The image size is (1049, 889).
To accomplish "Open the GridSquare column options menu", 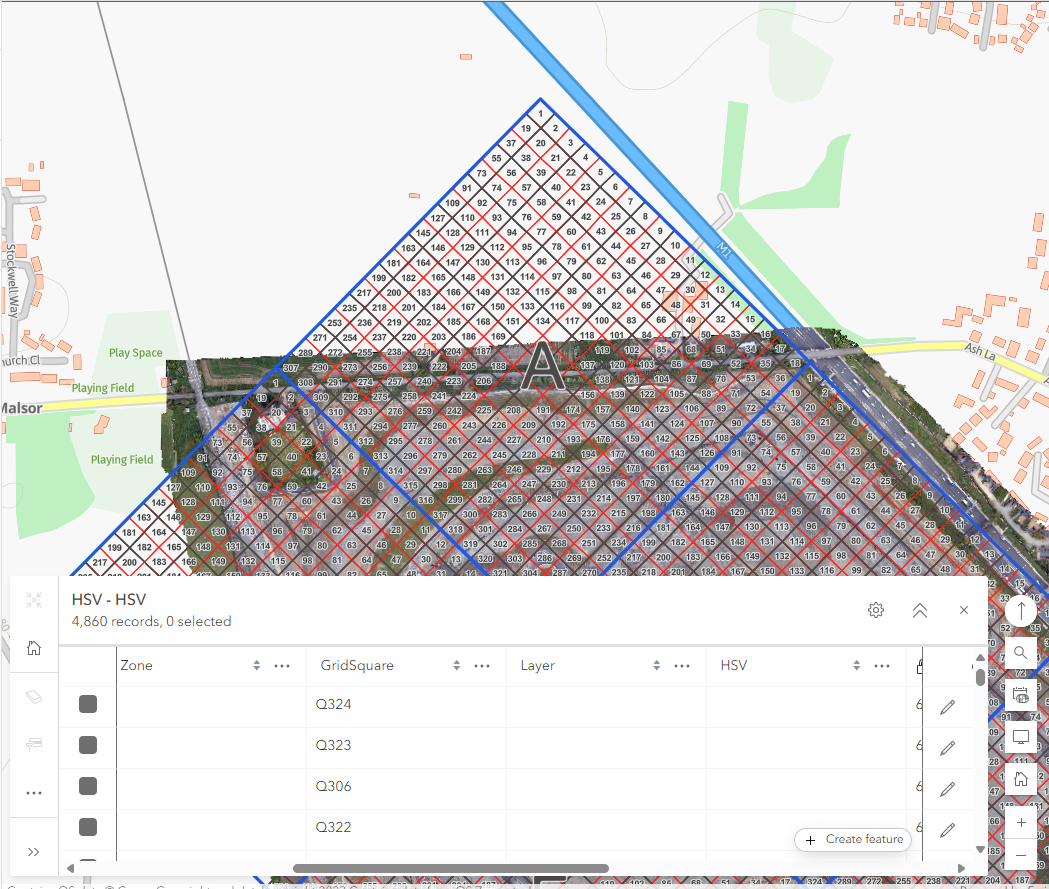I will (x=482, y=664).
